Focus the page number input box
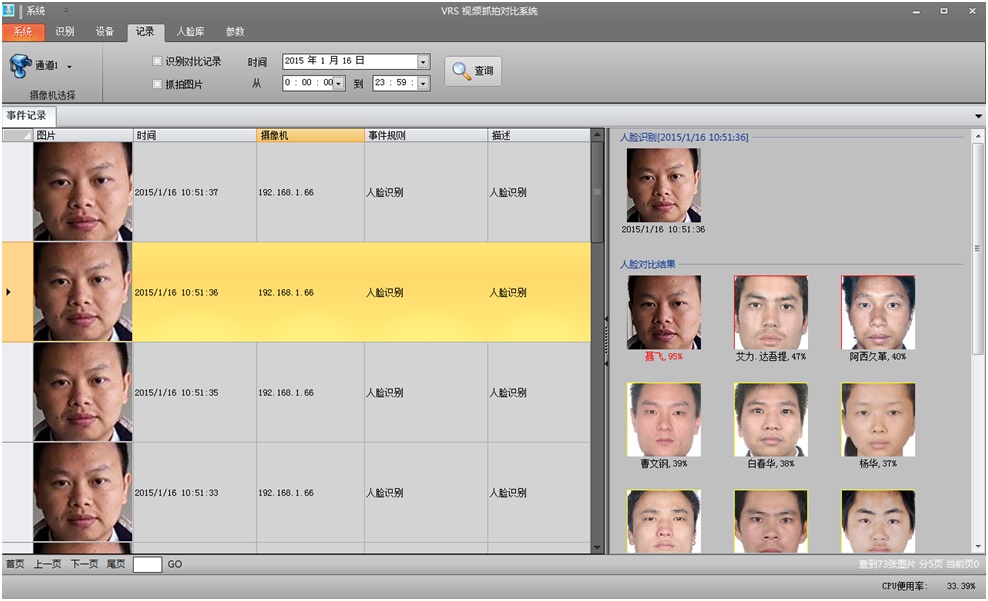988x601 pixels. coord(147,564)
